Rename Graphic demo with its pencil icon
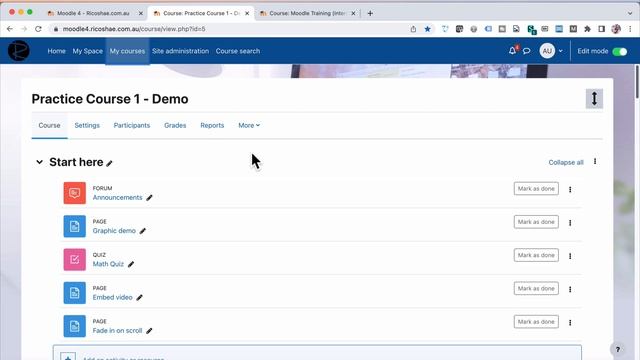 [x=142, y=231]
